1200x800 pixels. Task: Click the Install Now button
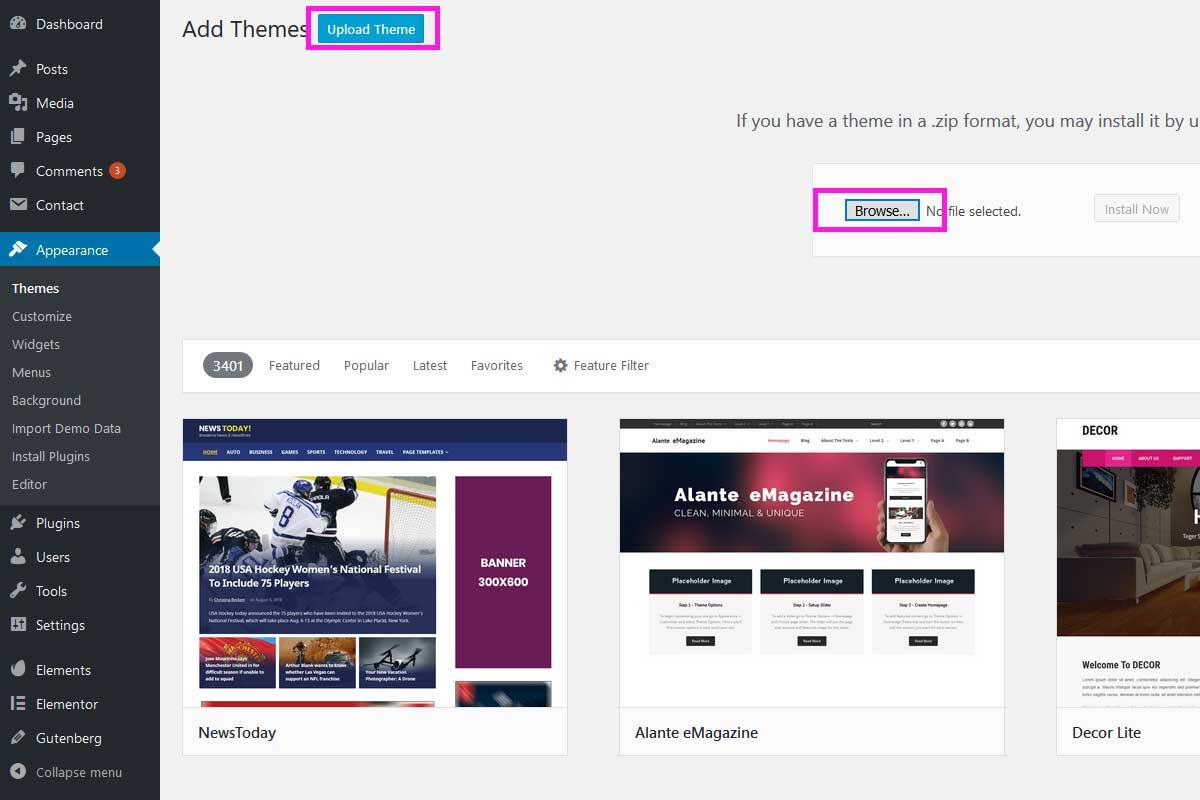pos(1137,209)
